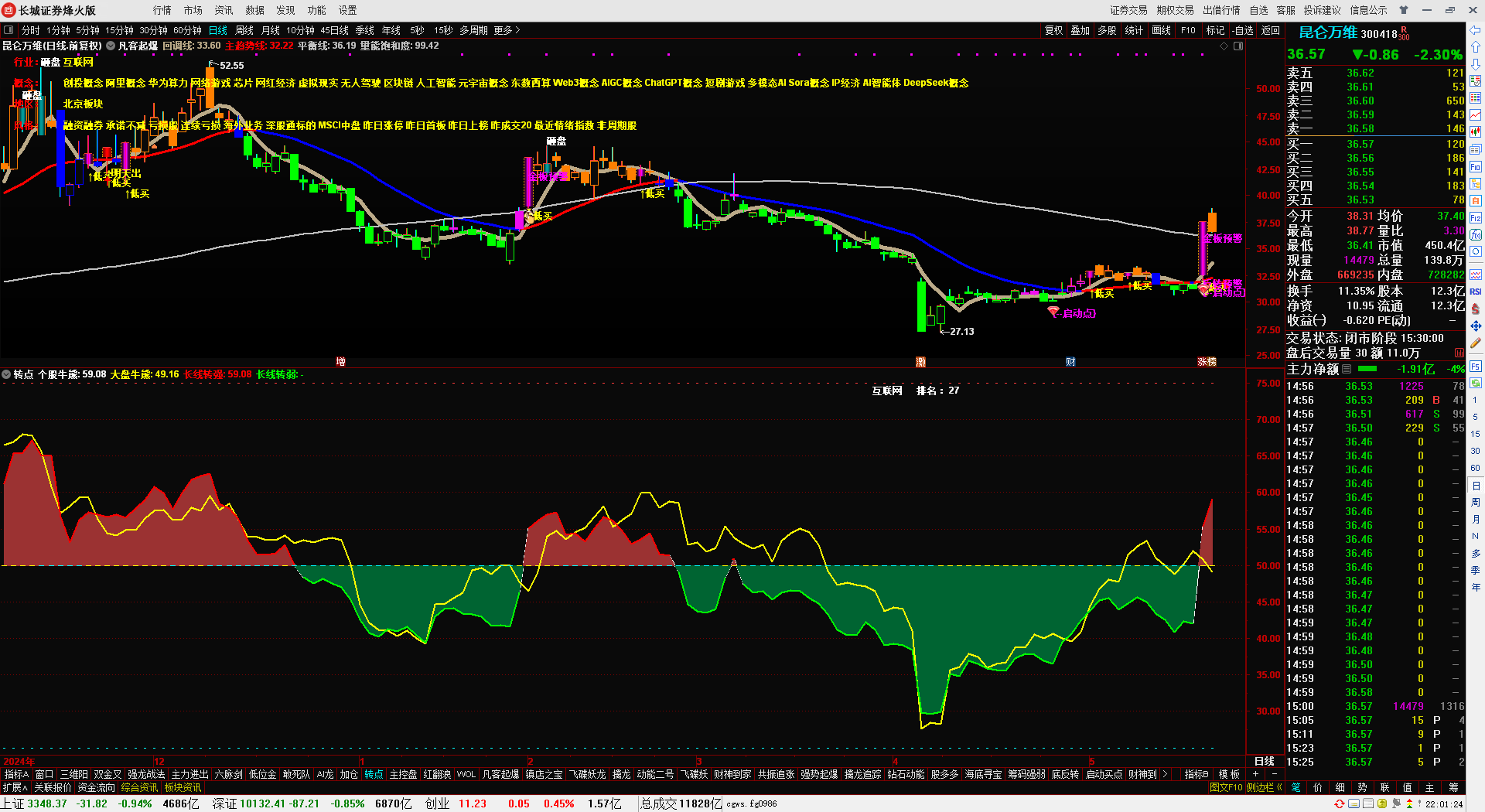The image size is (1485, 812).
Task: Toggle the 势 trend view
Action: click(x=1362, y=787)
